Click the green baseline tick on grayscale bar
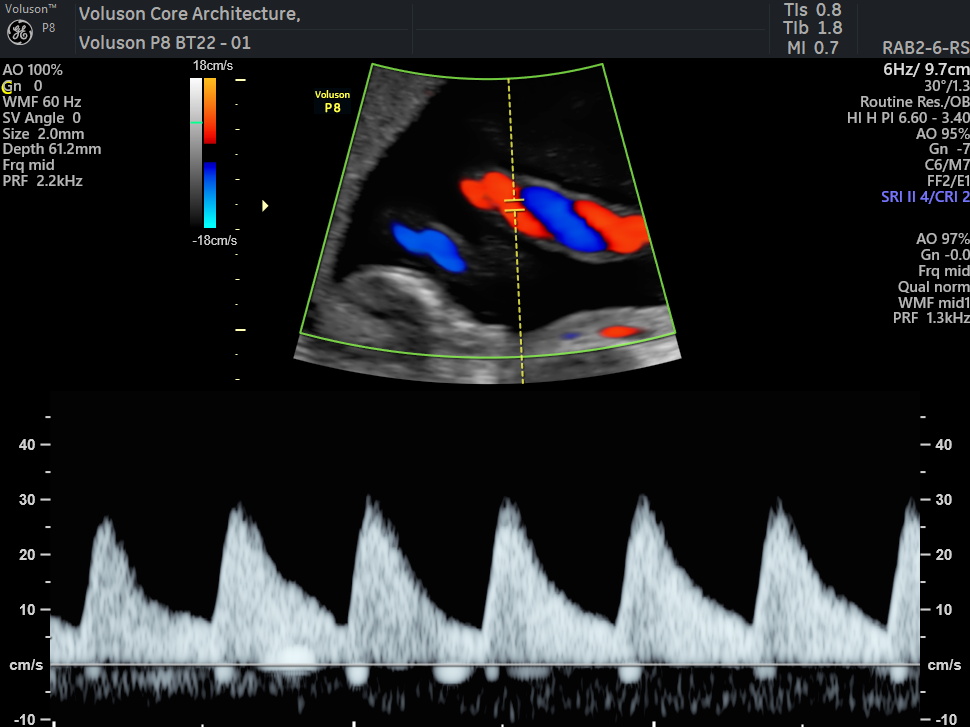Viewport: 970px width, 727px height. (x=196, y=122)
